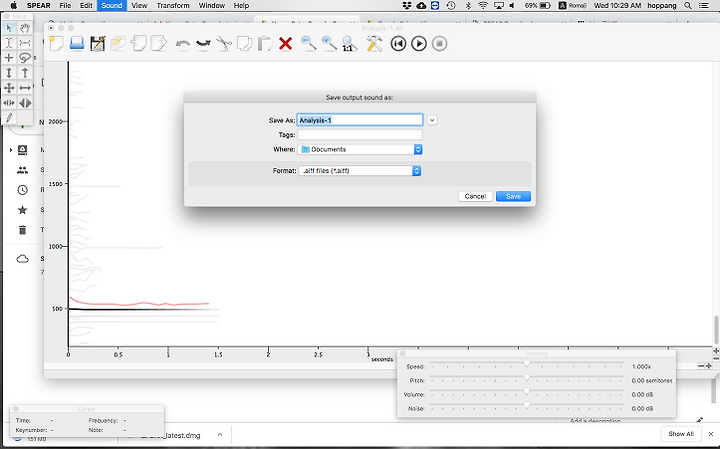Click Show All in browser download bar
The height and width of the screenshot is (449, 720).
tap(681, 434)
